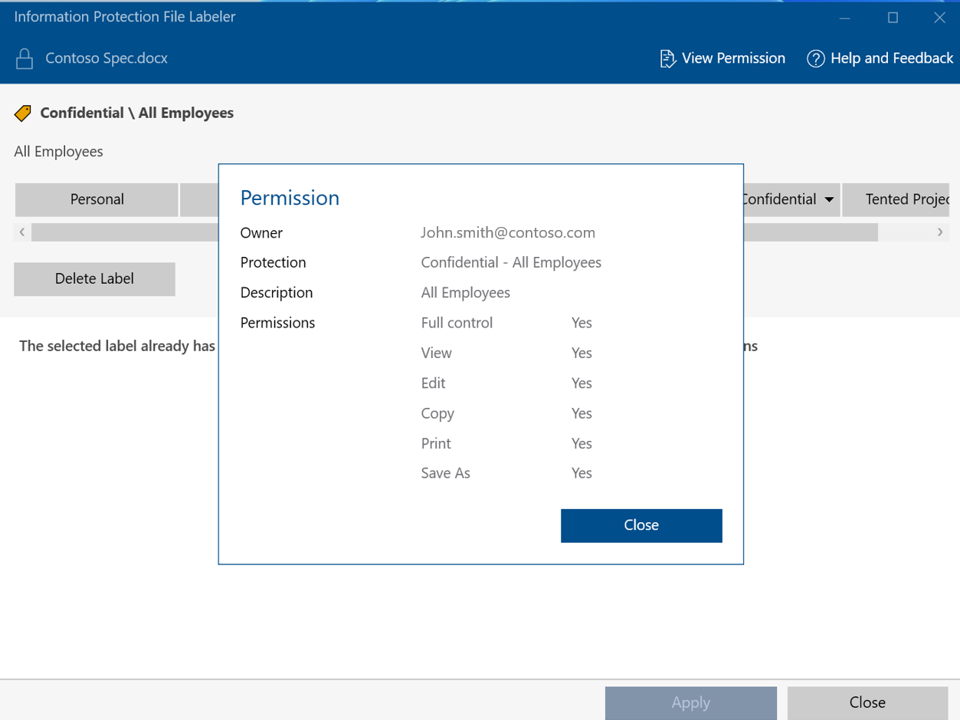Click the 'Copy' permission entry
Screen dimensions: 960x720
(x=437, y=414)
